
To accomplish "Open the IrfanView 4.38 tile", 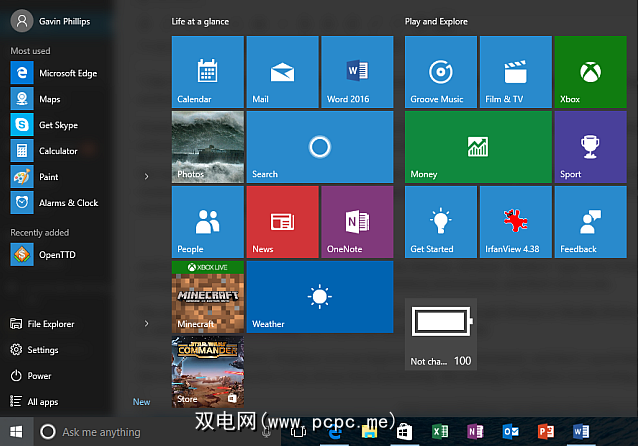I will point(515,221).
